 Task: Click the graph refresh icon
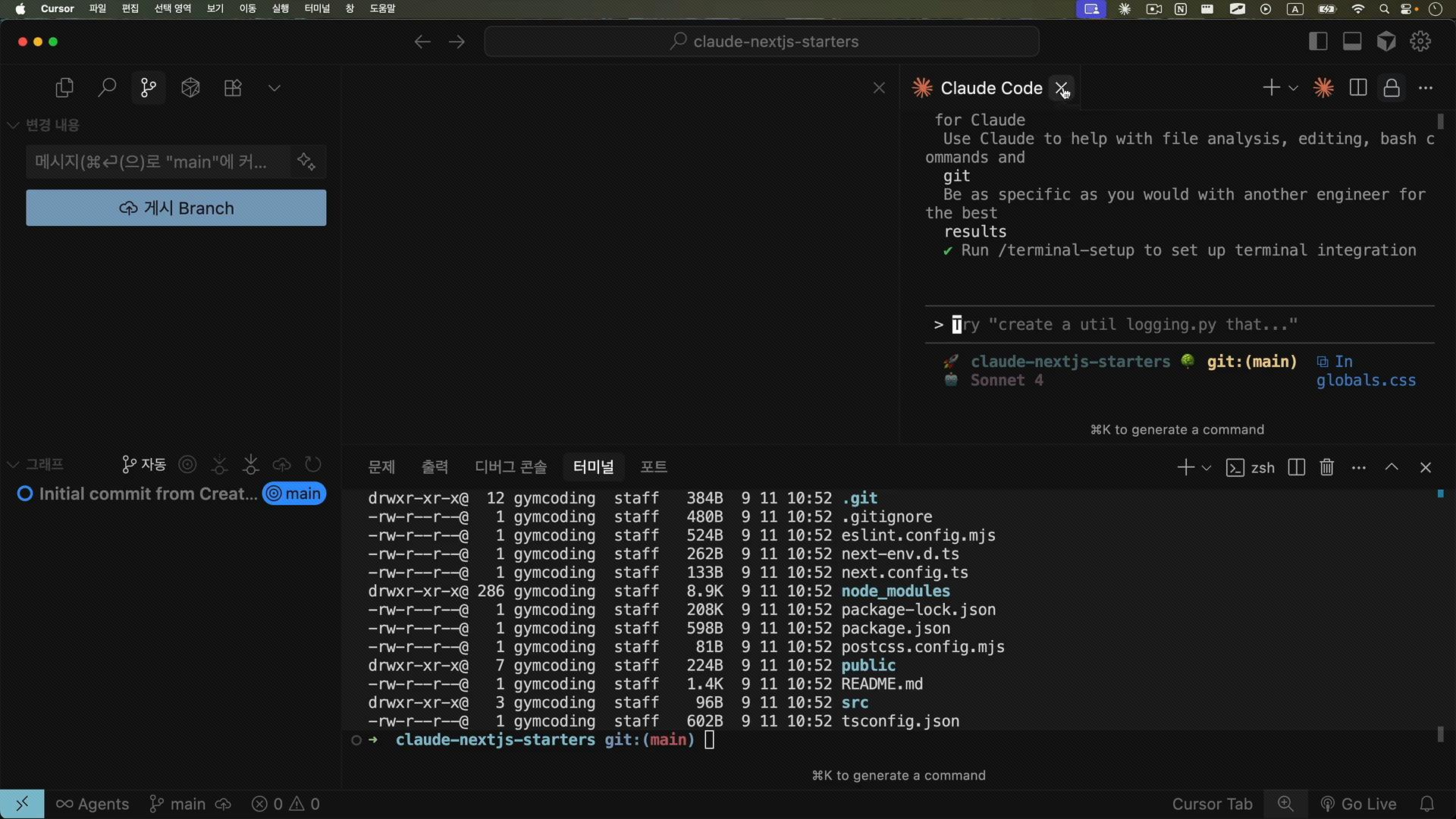pos(313,464)
